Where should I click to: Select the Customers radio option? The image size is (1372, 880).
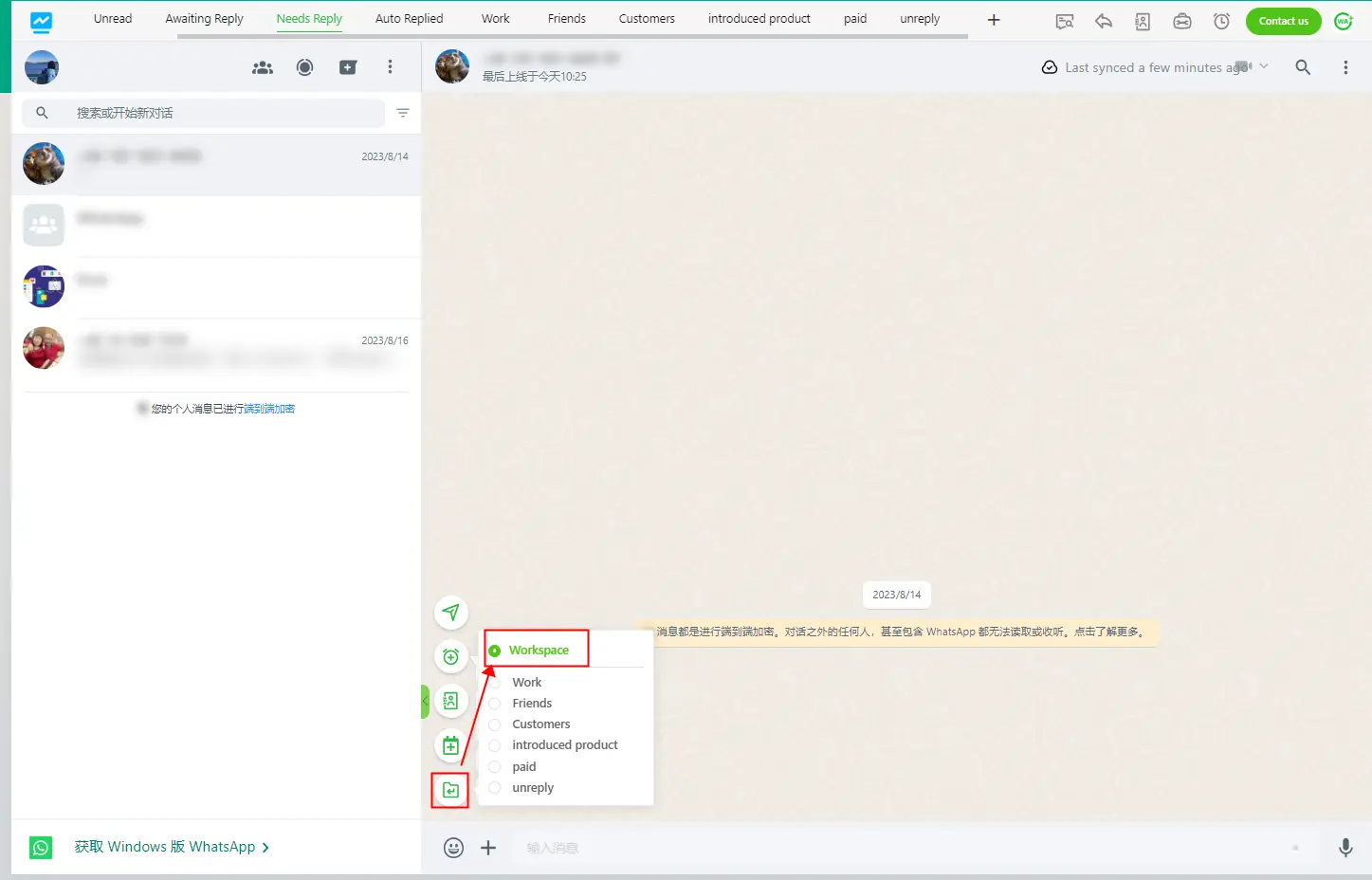tap(494, 724)
